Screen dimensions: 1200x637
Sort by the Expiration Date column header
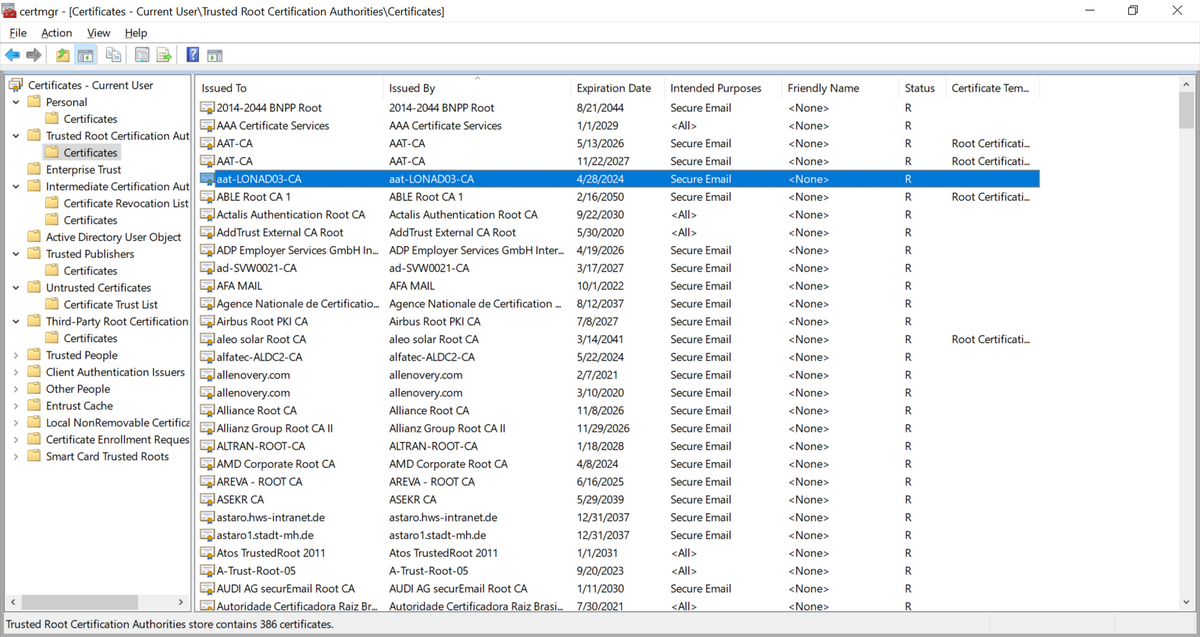[618, 88]
